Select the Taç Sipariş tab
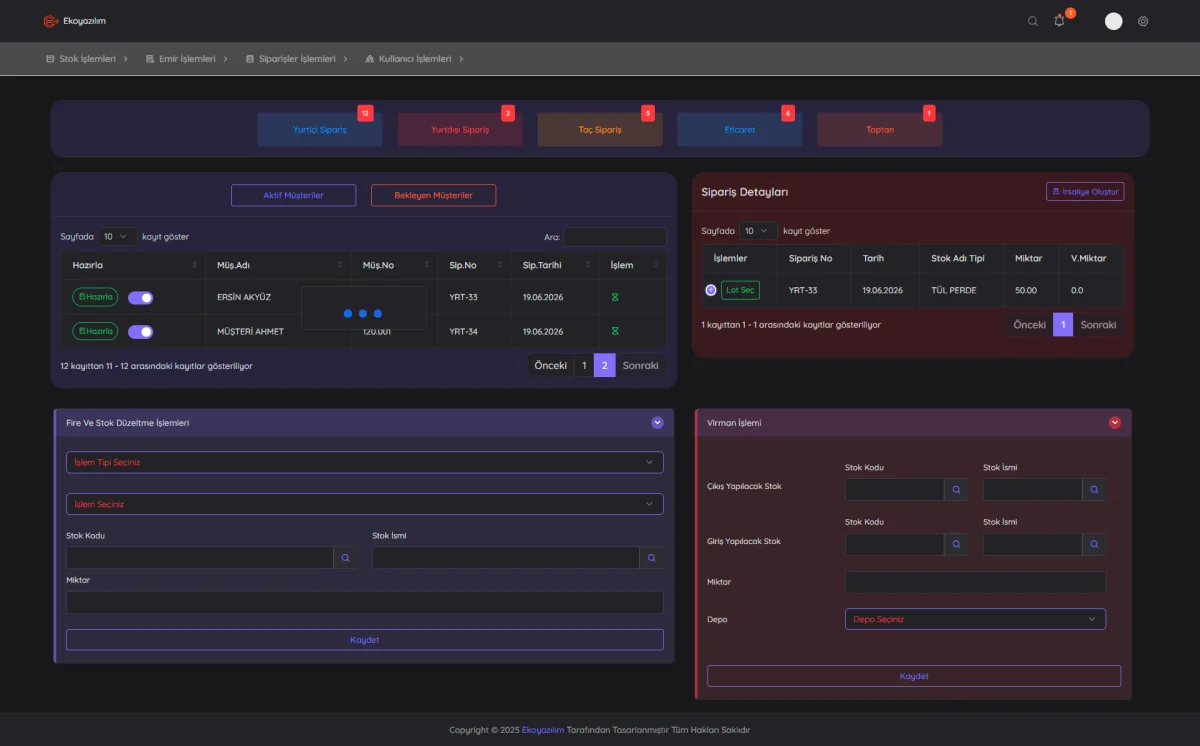Image resolution: width=1200 pixels, height=746 pixels. click(x=600, y=130)
